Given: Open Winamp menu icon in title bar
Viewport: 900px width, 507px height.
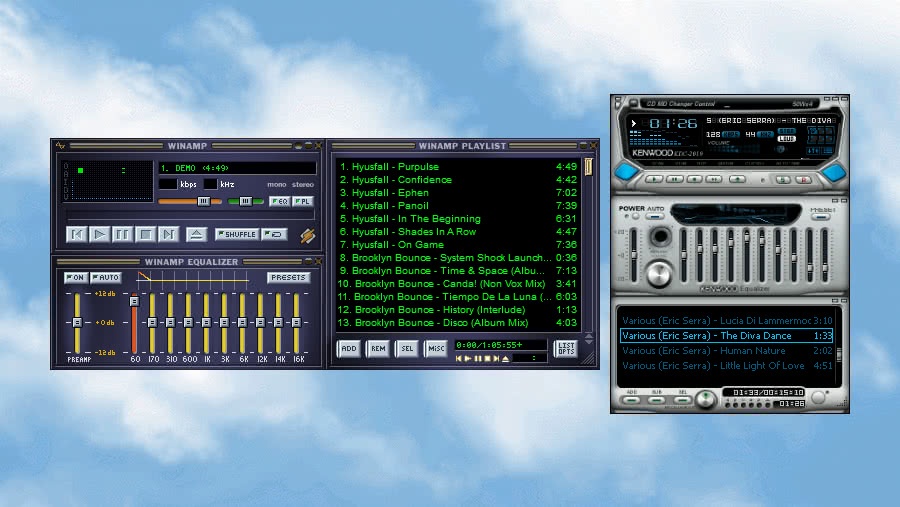Looking at the screenshot, I should click(60, 146).
